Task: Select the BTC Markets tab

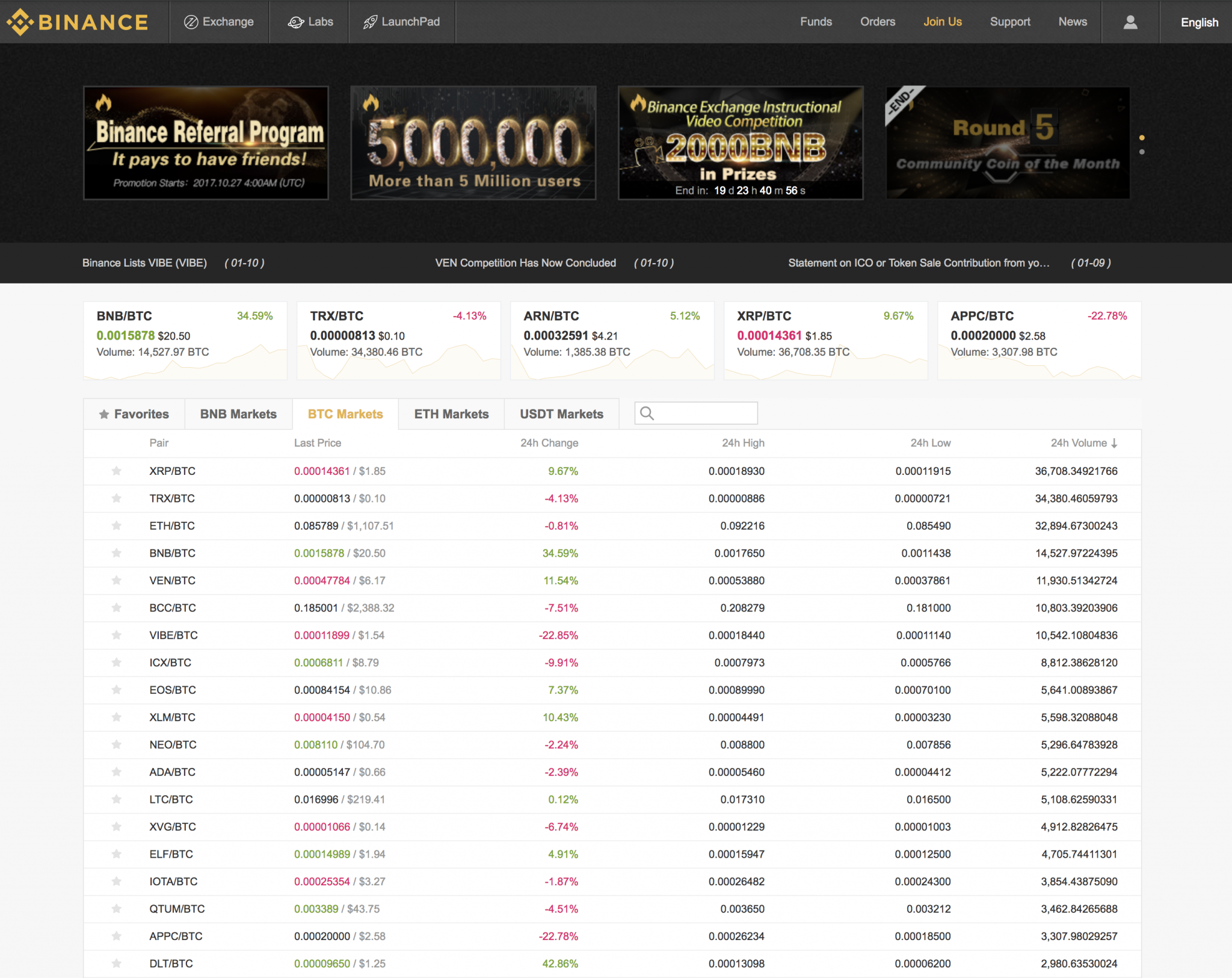Action: (x=345, y=414)
